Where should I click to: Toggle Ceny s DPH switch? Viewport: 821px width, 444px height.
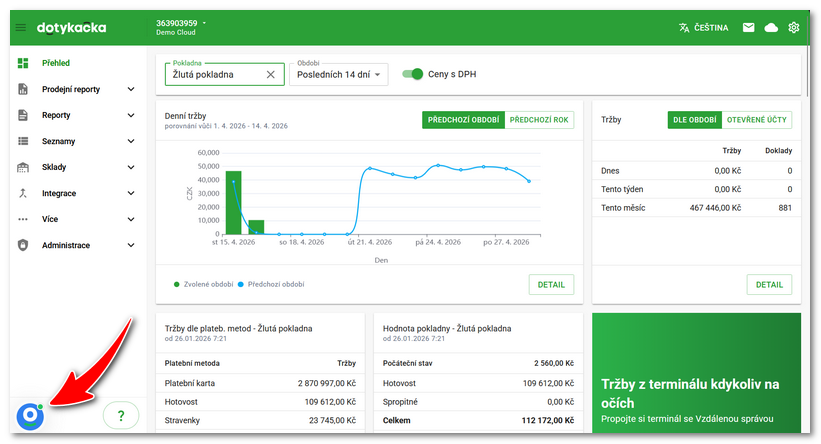[412, 74]
